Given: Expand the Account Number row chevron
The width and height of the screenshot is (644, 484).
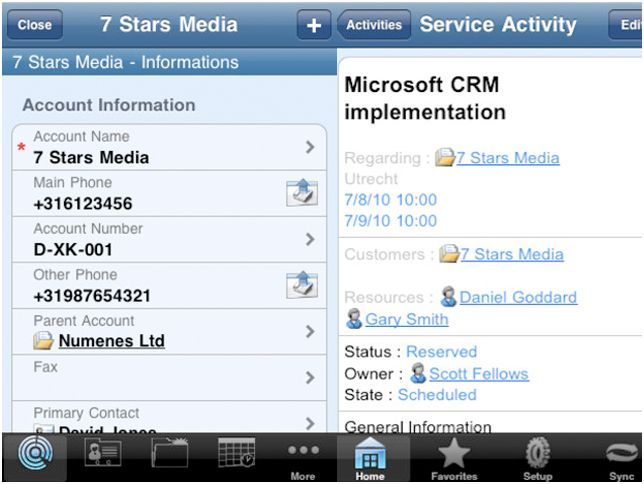Looking at the screenshot, I should tap(310, 239).
